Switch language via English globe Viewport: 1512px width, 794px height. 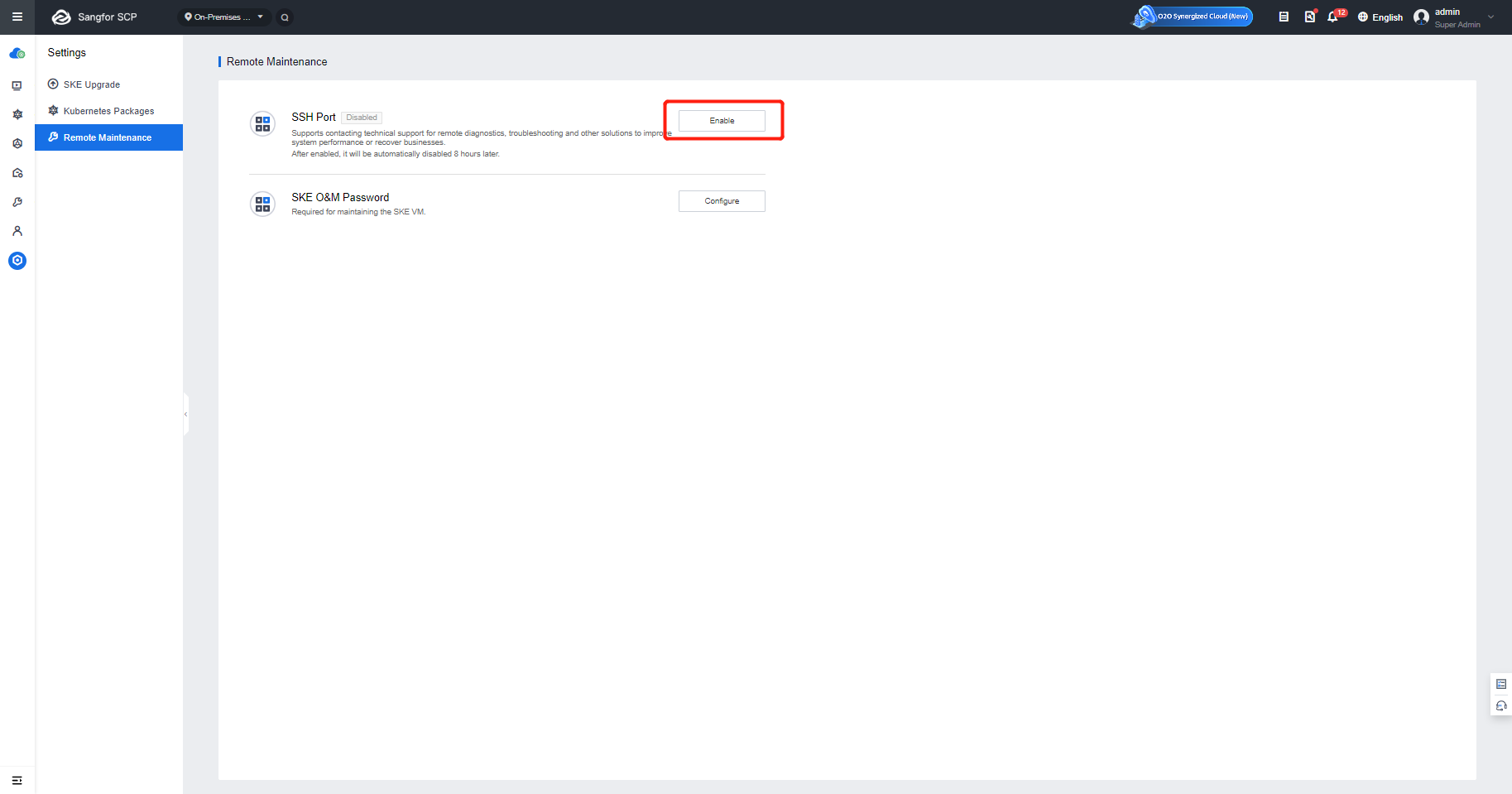1380,17
